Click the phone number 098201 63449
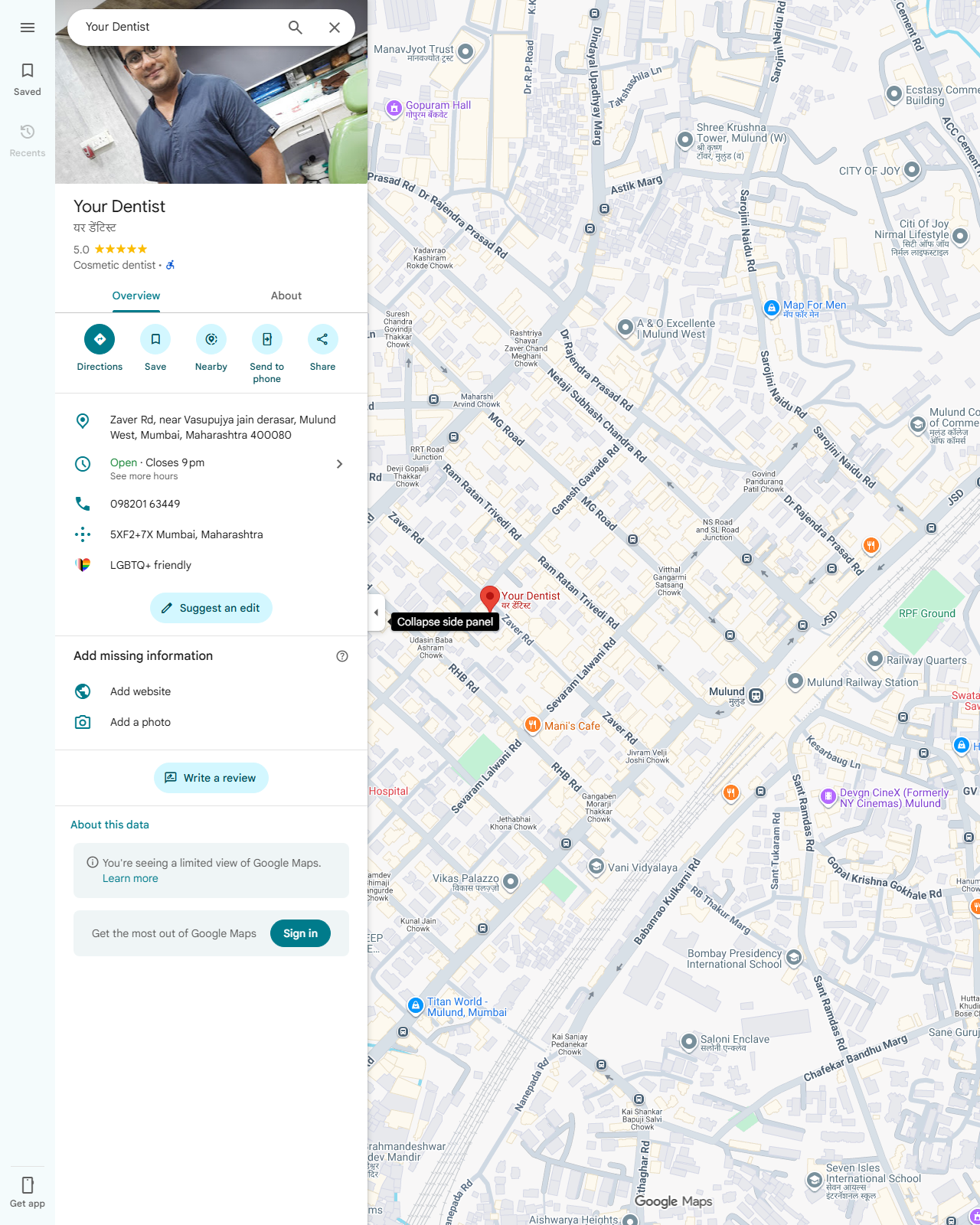The width and height of the screenshot is (980, 1225). (x=145, y=504)
